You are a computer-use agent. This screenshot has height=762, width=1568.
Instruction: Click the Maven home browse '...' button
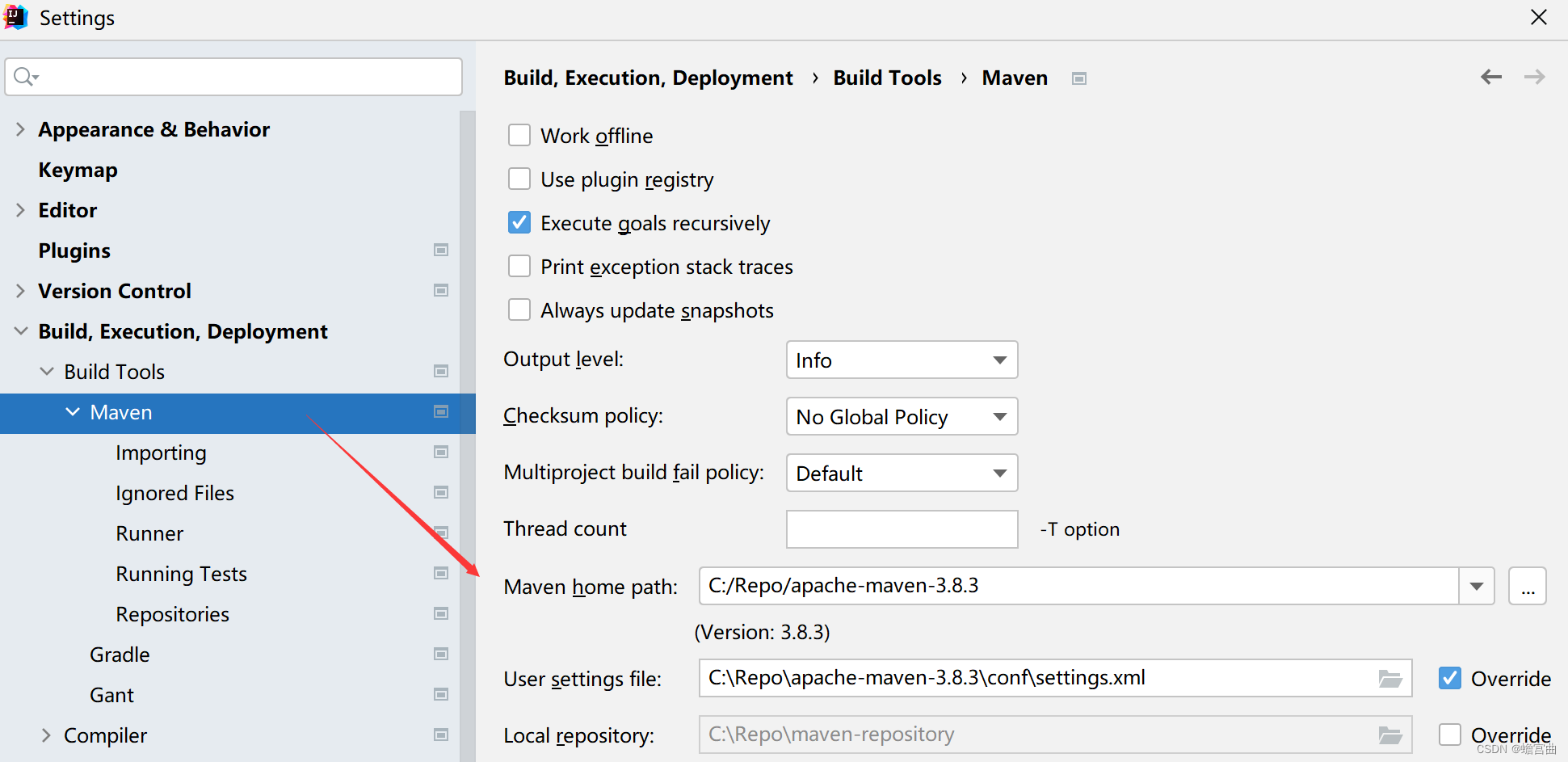point(1527,586)
